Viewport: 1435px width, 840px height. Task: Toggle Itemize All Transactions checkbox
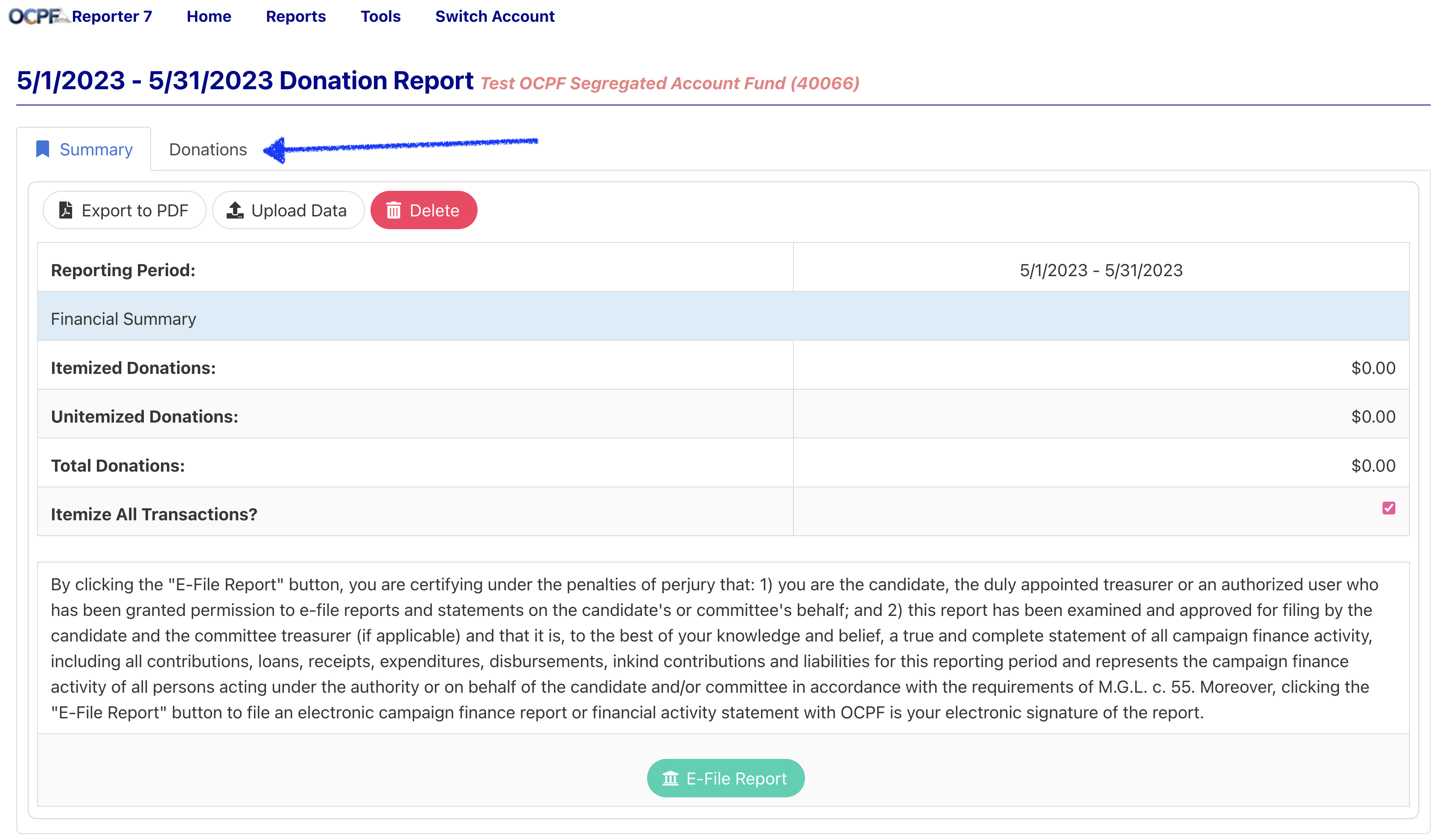1388,508
